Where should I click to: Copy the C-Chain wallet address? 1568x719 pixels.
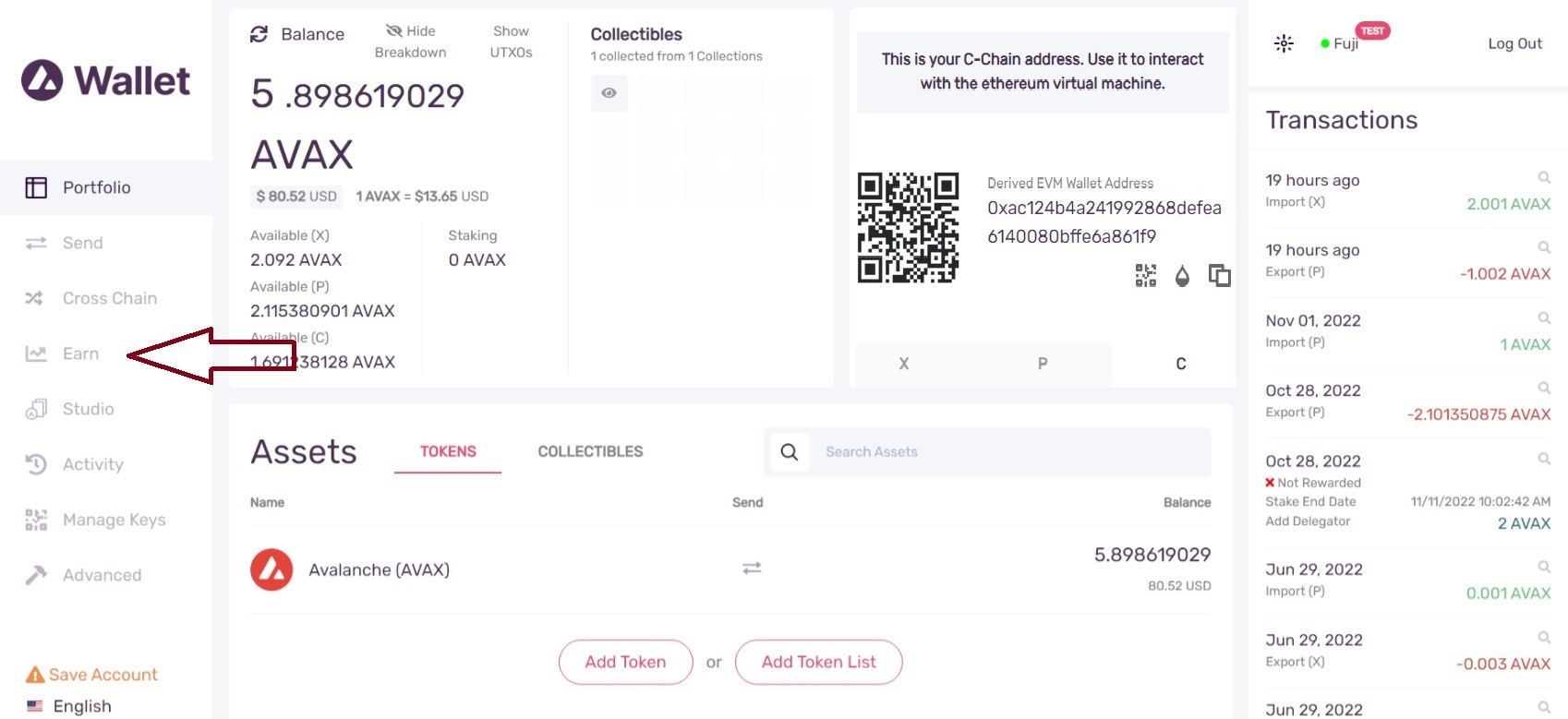click(1219, 275)
